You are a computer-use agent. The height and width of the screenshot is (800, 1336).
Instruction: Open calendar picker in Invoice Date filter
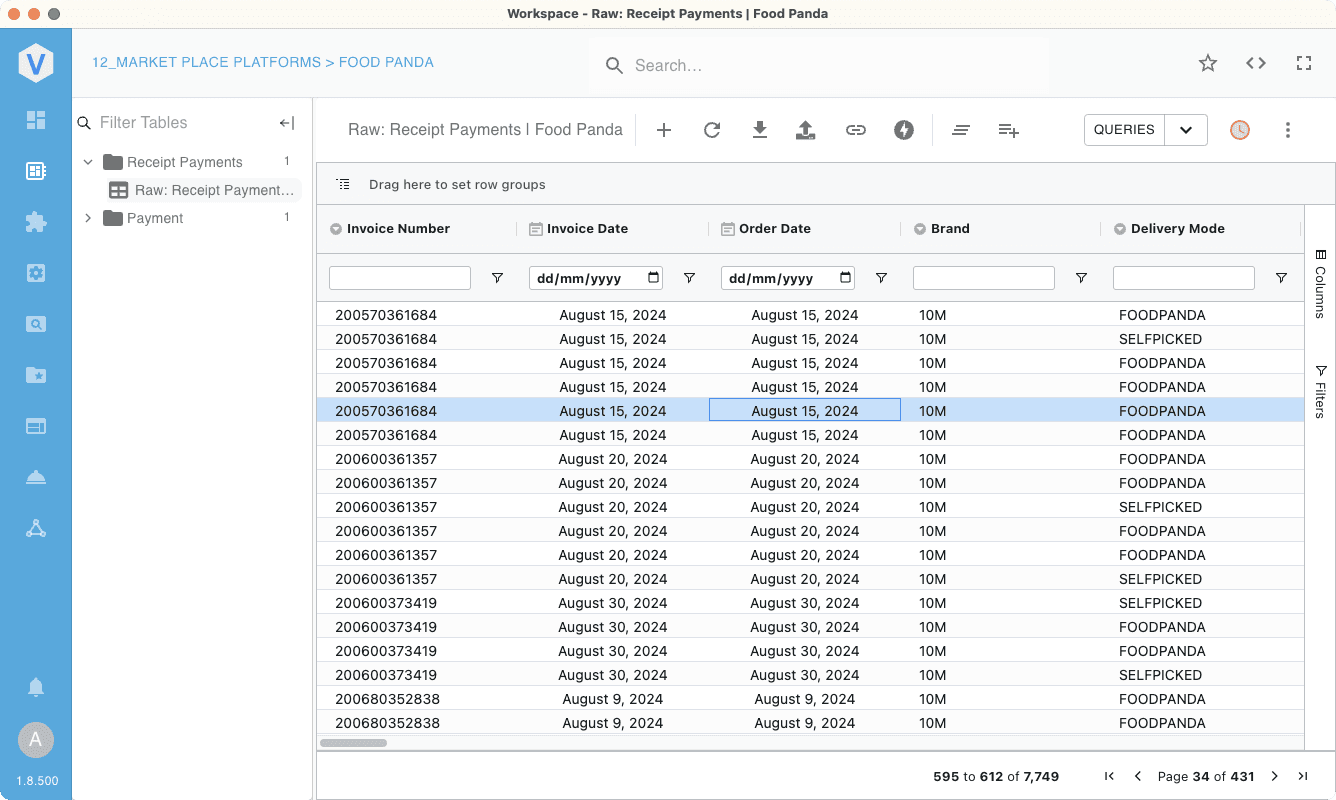(x=654, y=278)
